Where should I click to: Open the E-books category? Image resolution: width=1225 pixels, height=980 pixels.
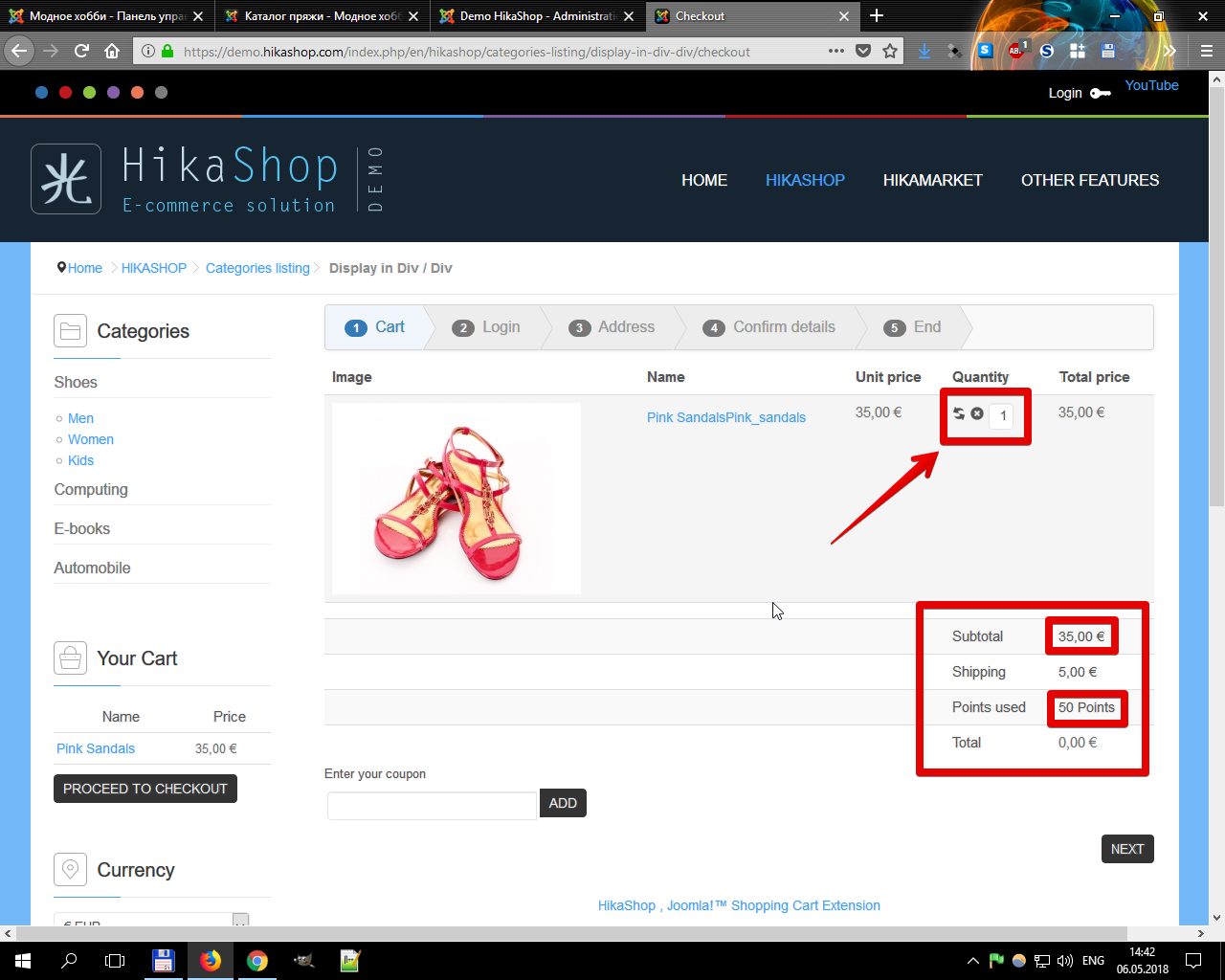(x=82, y=528)
